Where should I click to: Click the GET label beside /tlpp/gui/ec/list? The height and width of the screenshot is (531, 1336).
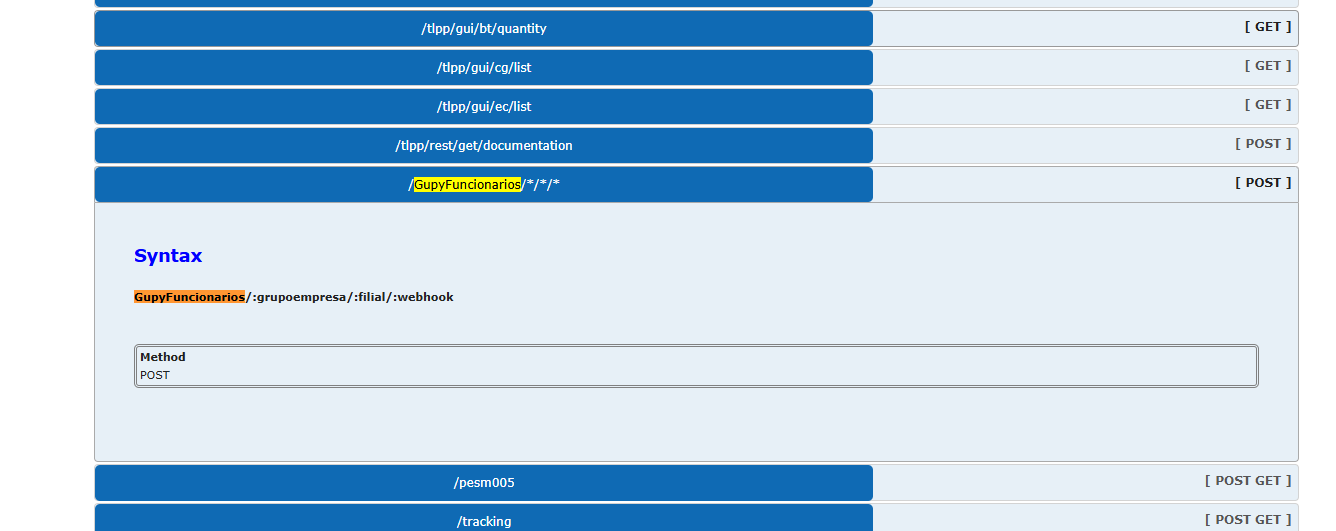[x=1267, y=105]
